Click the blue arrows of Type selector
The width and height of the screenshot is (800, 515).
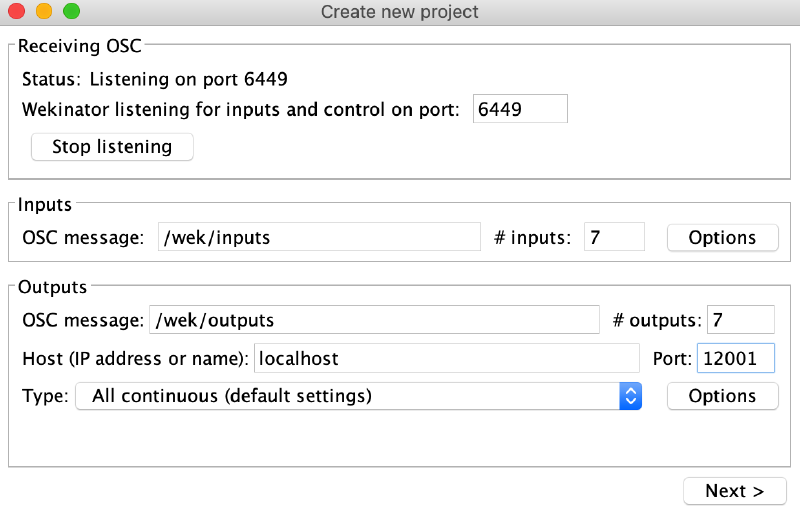[x=630, y=396]
